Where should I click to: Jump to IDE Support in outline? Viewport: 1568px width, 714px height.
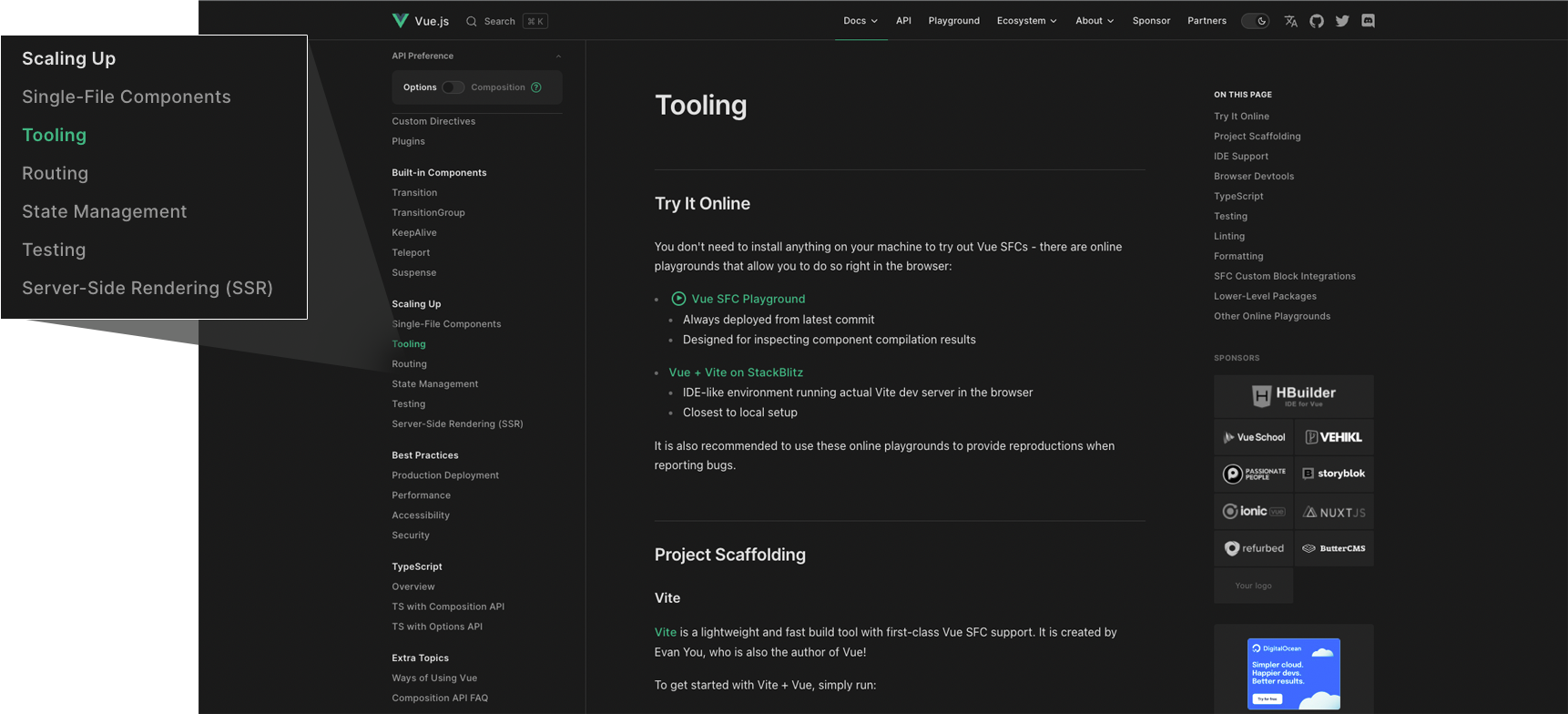point(1240,157)
